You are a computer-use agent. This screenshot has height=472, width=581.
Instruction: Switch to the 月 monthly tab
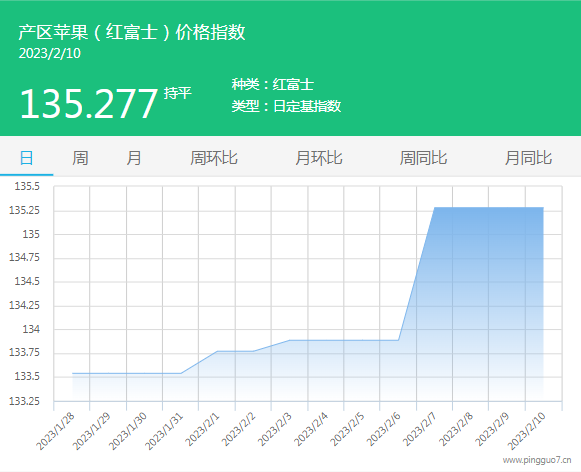(x=134, y=158)
